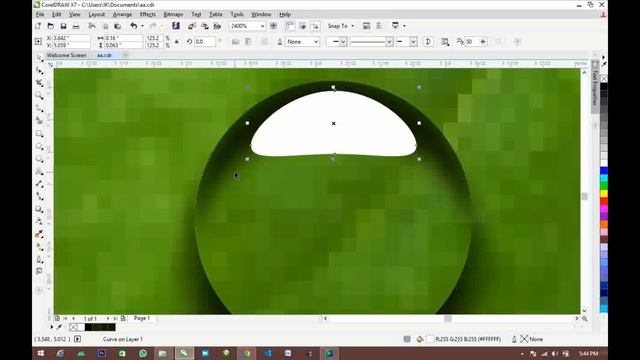This screenshot has width=640, height=360.
Task: Toggle the Show Guidelines button
Action: tap(316, 26)
